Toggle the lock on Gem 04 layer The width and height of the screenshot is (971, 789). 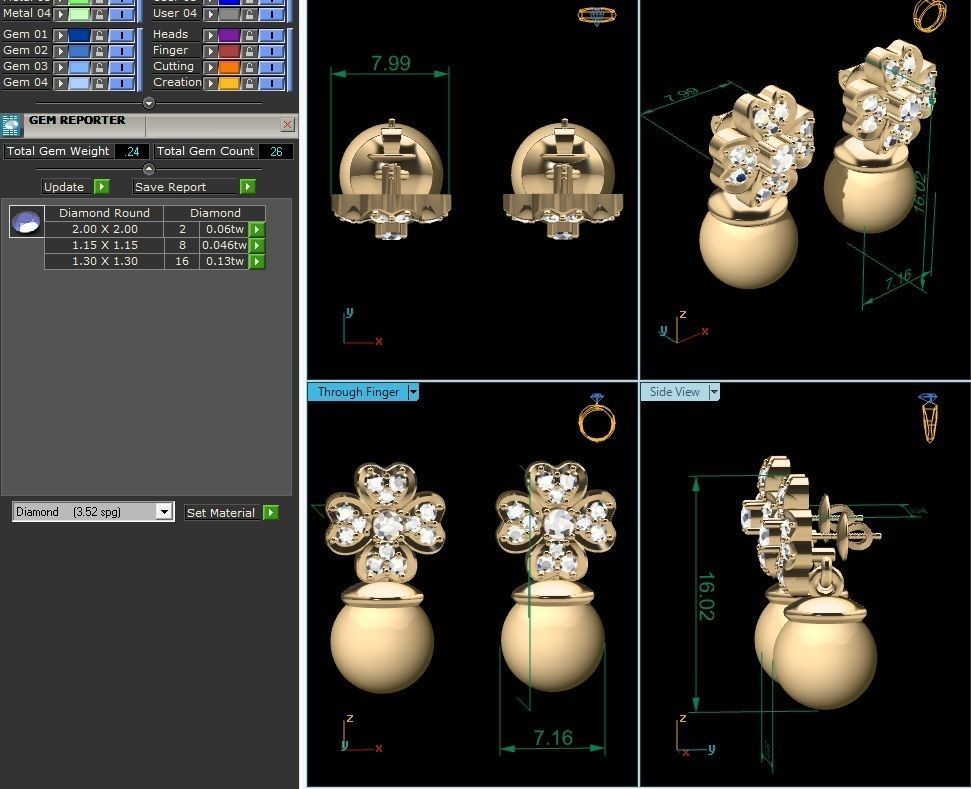pyautogui.click(x=99, y=83)
